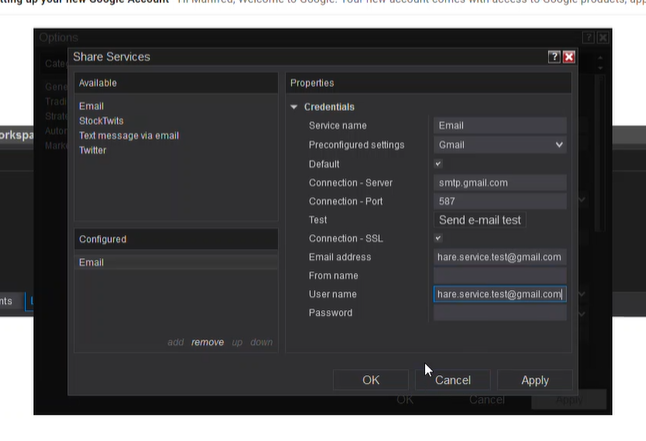Screen dimensions: 646x441
Task: Close the Share Services dialog
Action: pyautogui.click(x=569, y=57)
